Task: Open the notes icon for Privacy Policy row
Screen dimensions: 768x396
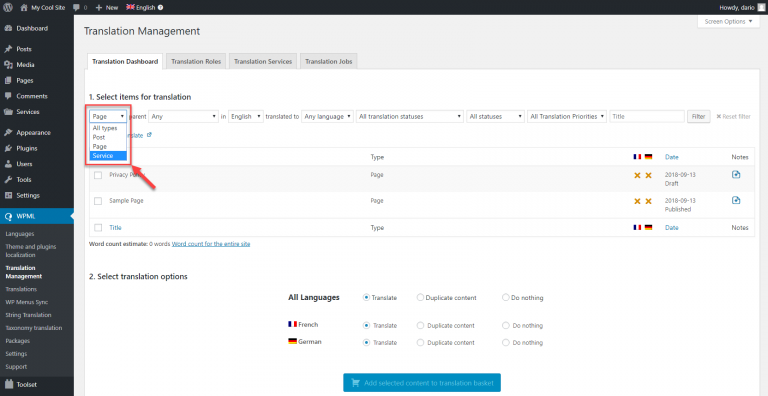Action: (x=736, y=174)
